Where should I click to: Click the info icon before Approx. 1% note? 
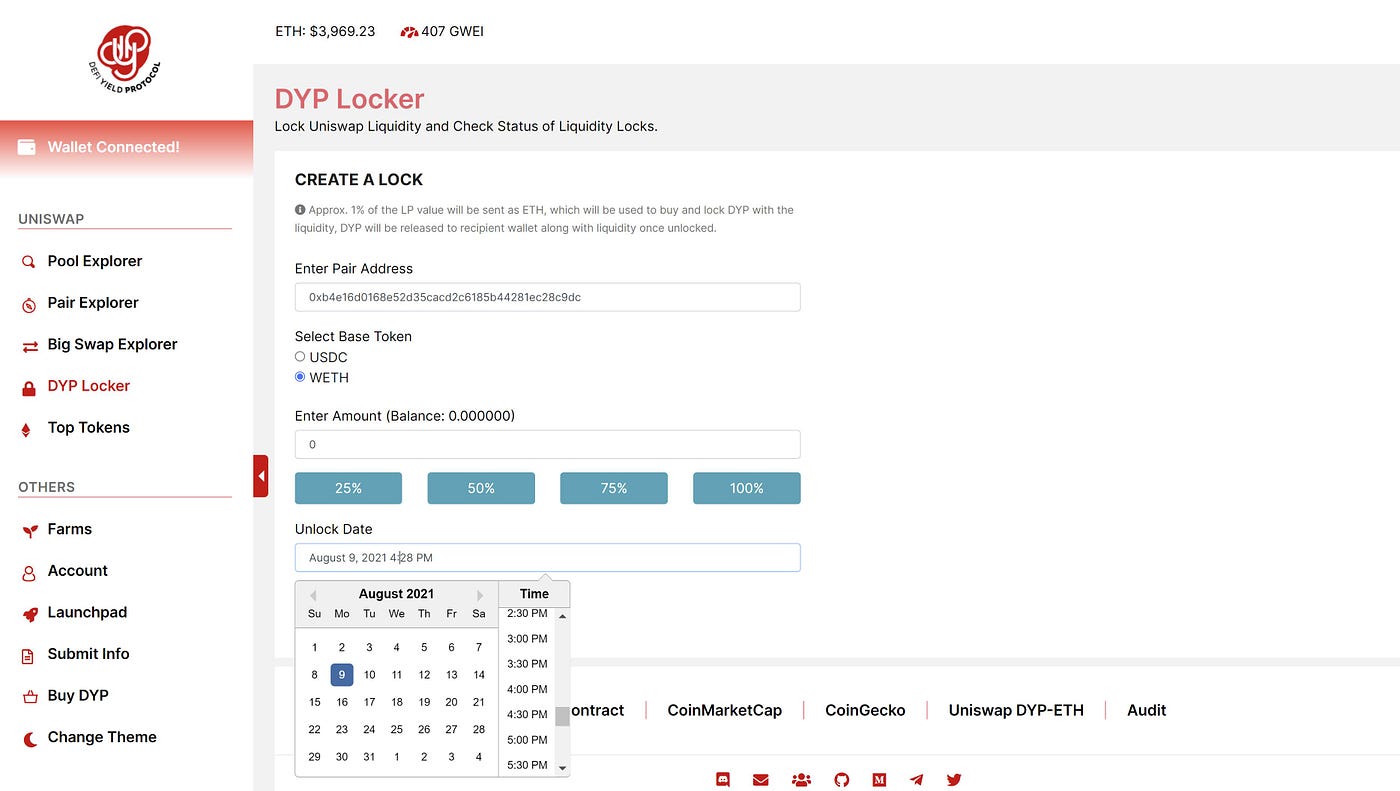tap(300, 210)
